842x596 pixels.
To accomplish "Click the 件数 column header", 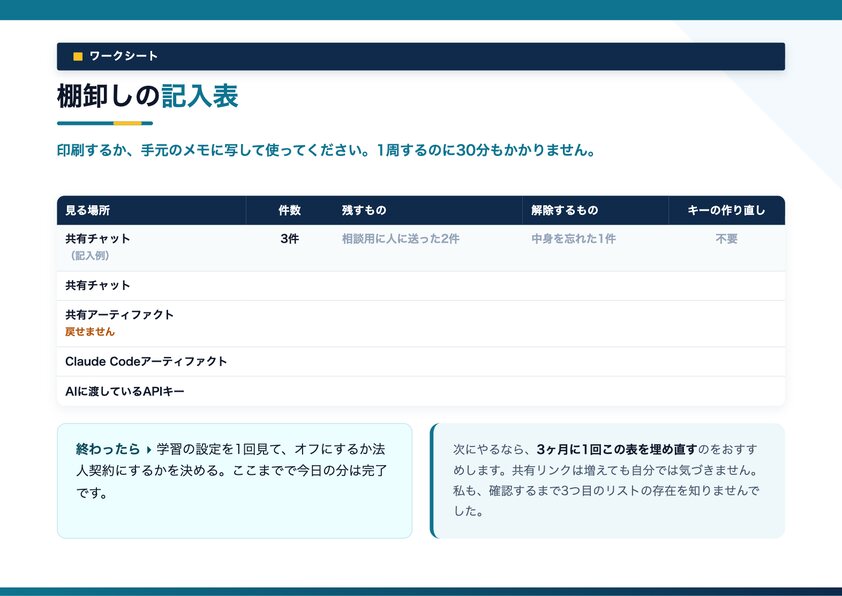I will [289, 210].
